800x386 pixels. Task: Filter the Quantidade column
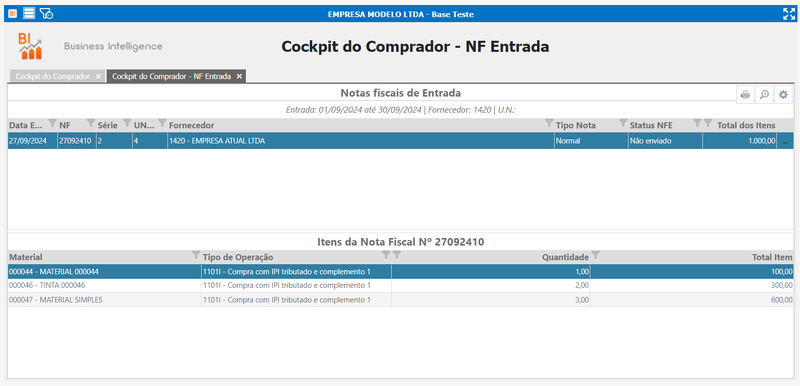pos(396,255)
